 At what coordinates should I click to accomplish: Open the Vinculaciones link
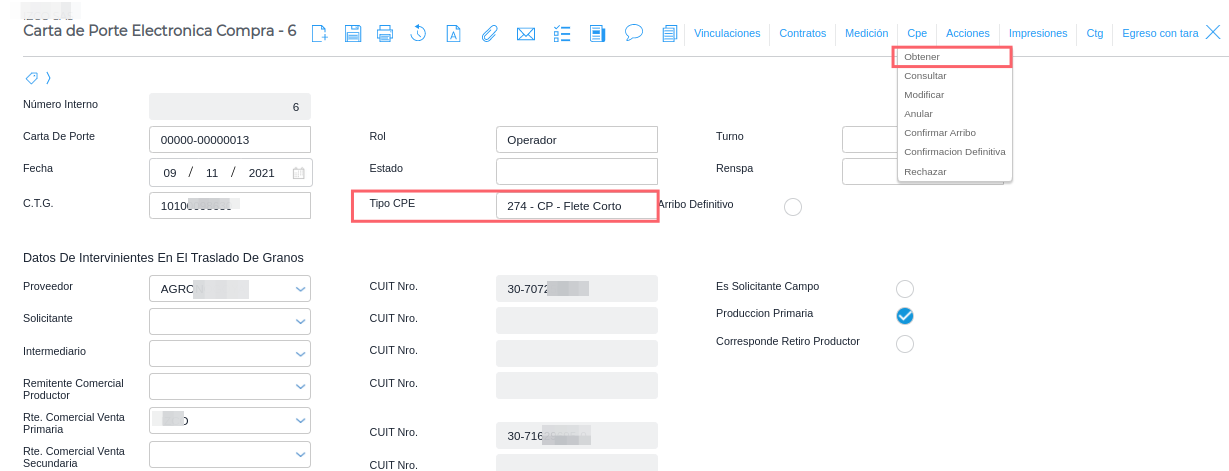(727, 33)
